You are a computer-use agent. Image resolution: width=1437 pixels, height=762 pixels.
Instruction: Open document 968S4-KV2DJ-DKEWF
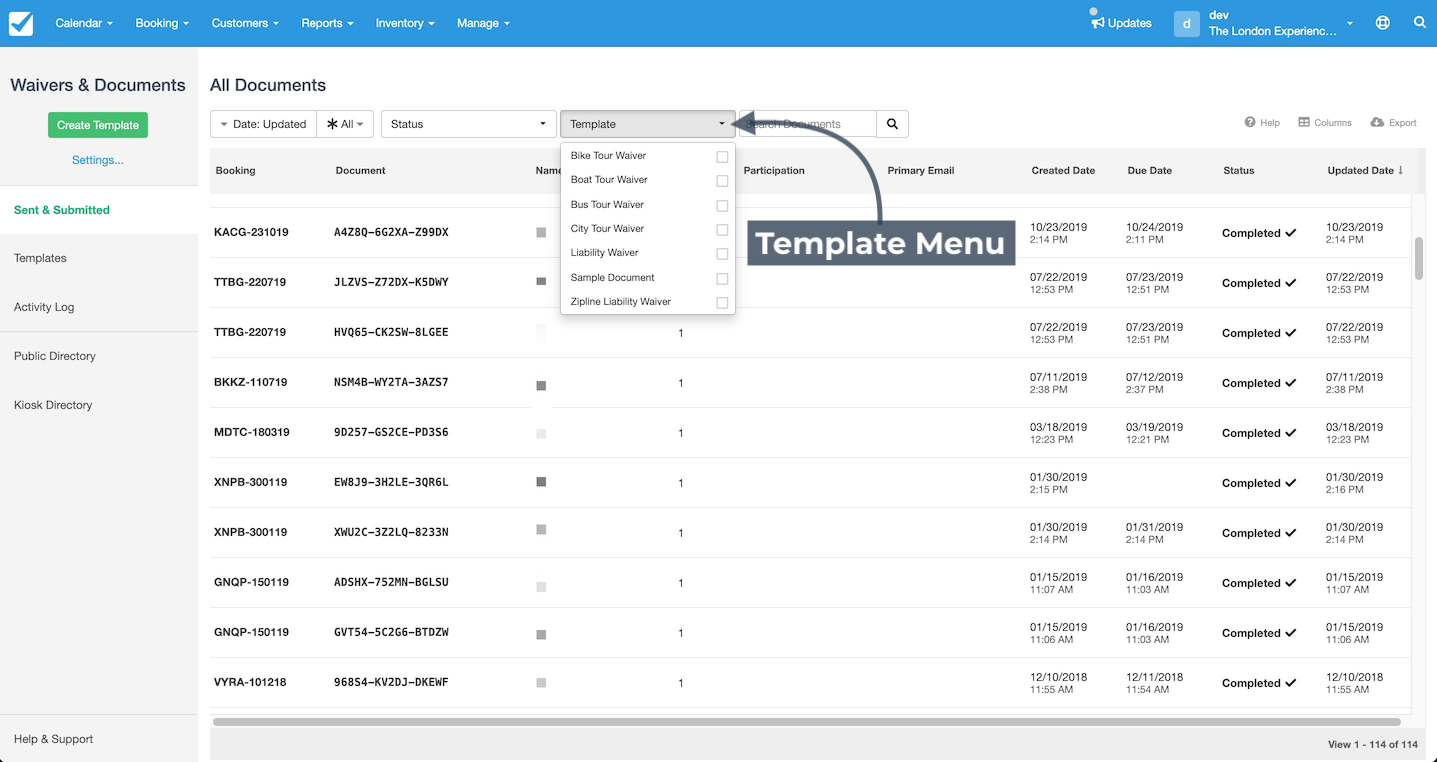coord(391,682)
